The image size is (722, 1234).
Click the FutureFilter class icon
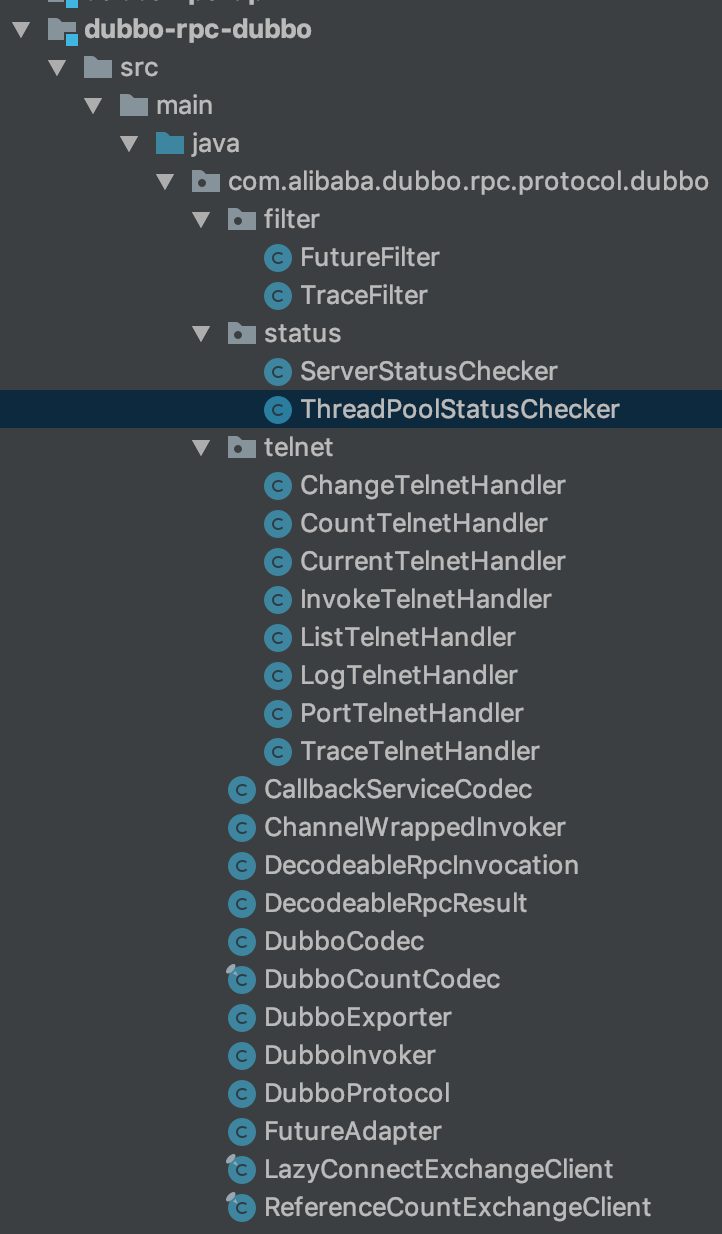(277, 258)
